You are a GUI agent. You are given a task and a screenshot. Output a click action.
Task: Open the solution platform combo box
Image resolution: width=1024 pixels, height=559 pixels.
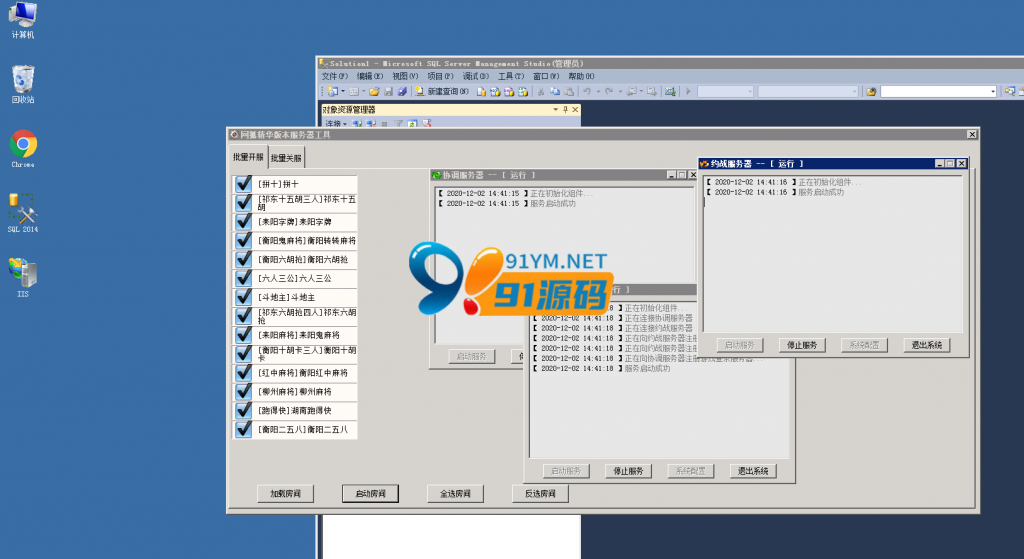[x=808, y=91]
